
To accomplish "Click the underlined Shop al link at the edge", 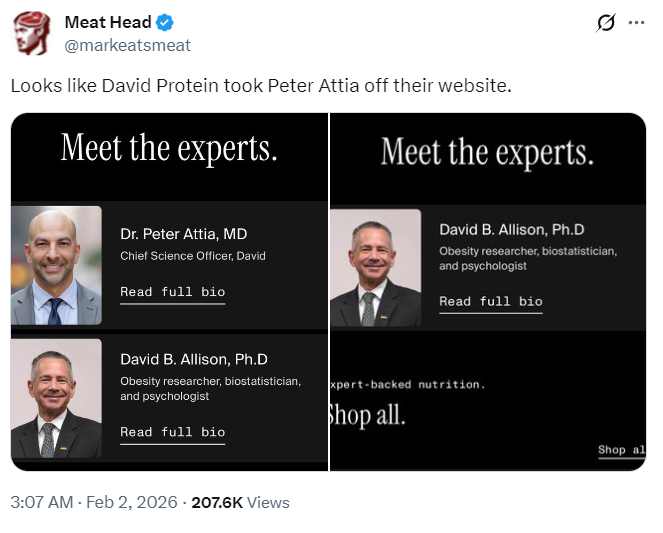I will point(621,450).
